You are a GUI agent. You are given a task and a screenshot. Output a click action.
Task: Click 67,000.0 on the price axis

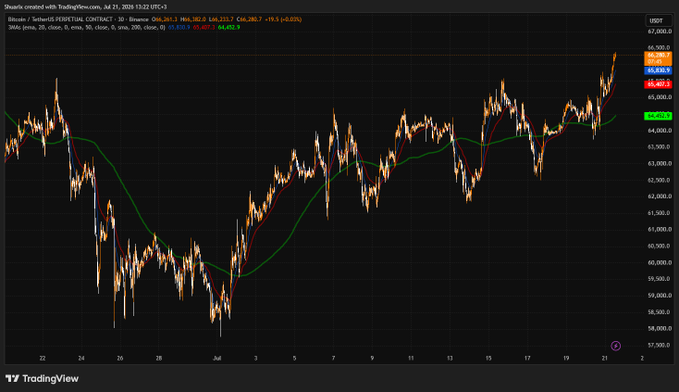pos(660,32)
